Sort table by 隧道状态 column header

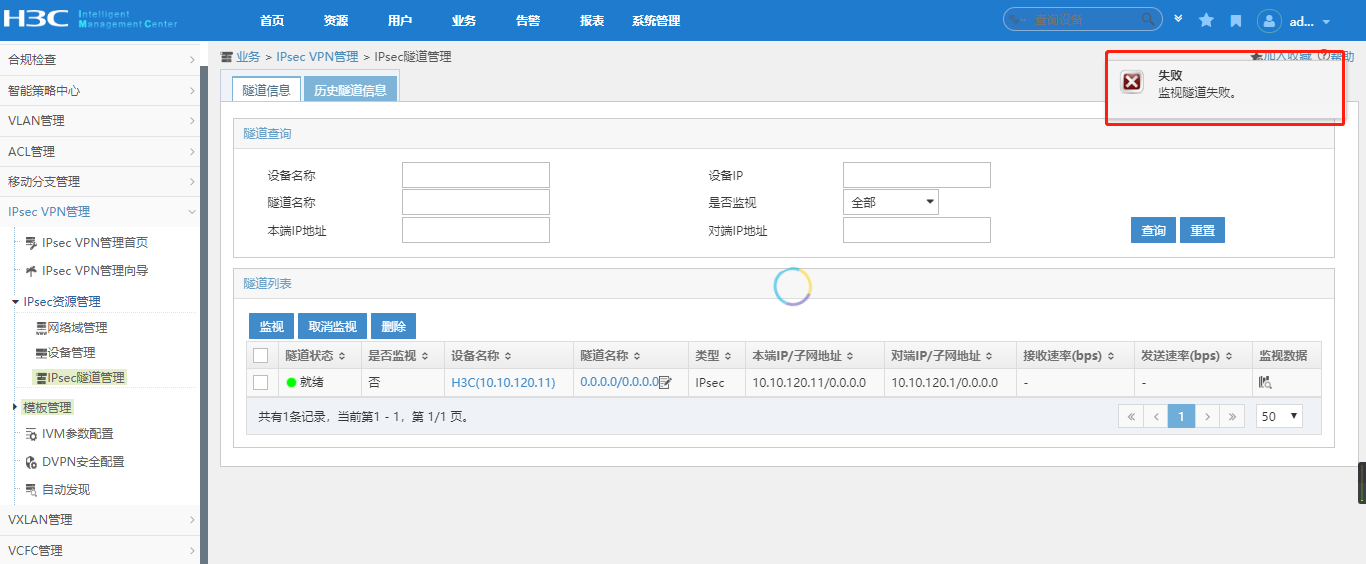315,356
